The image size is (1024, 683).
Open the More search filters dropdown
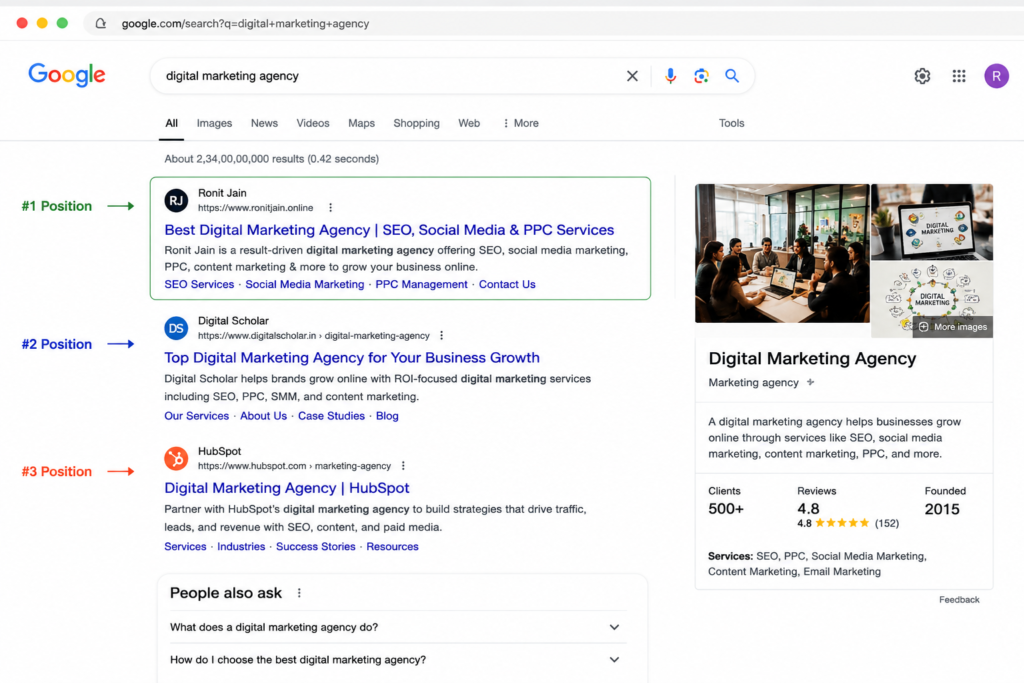(x=520, y=123)
